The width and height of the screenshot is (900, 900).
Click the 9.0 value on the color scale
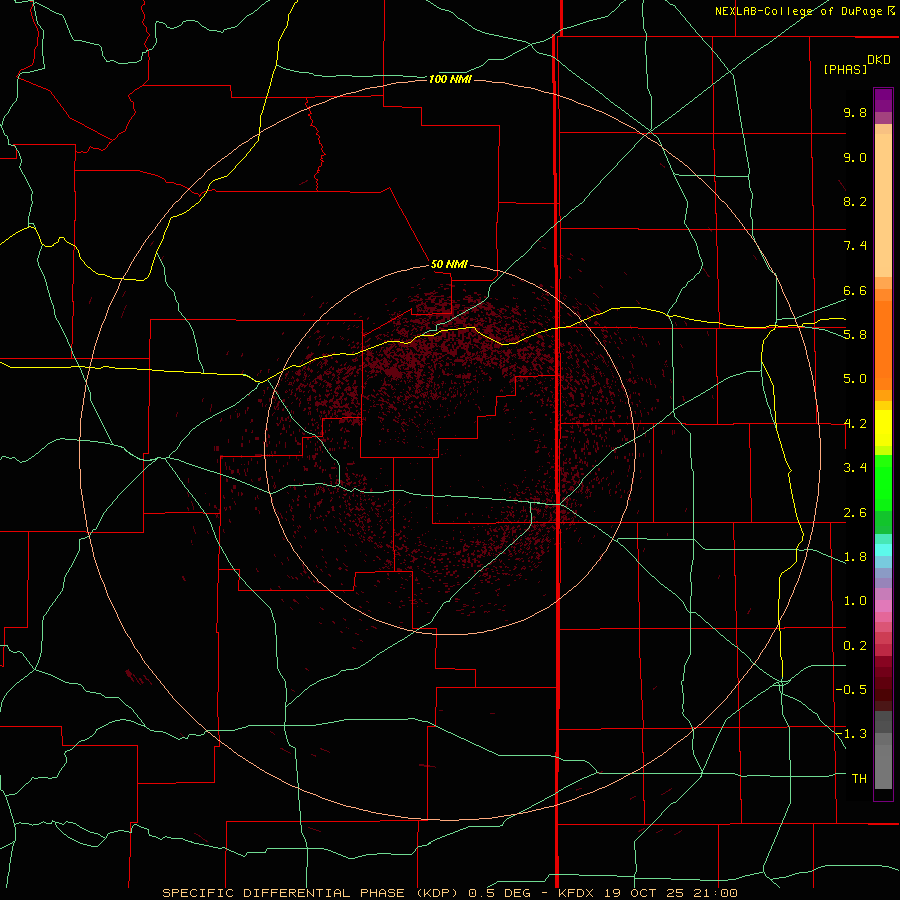855,157
